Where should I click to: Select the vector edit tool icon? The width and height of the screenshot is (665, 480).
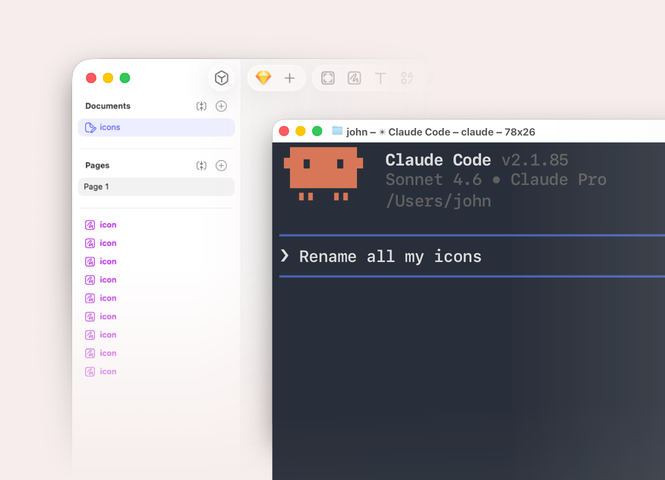click(x=354, y=78)
